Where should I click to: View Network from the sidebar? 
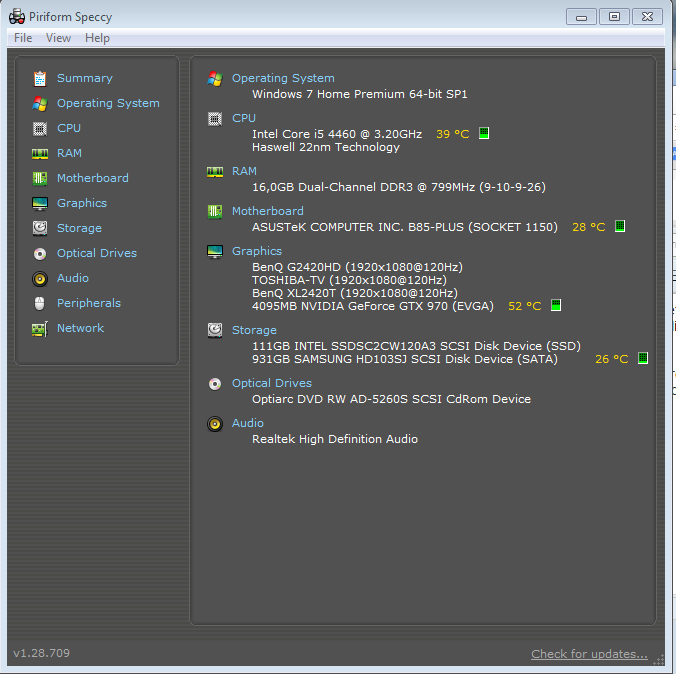pos(80,329)
